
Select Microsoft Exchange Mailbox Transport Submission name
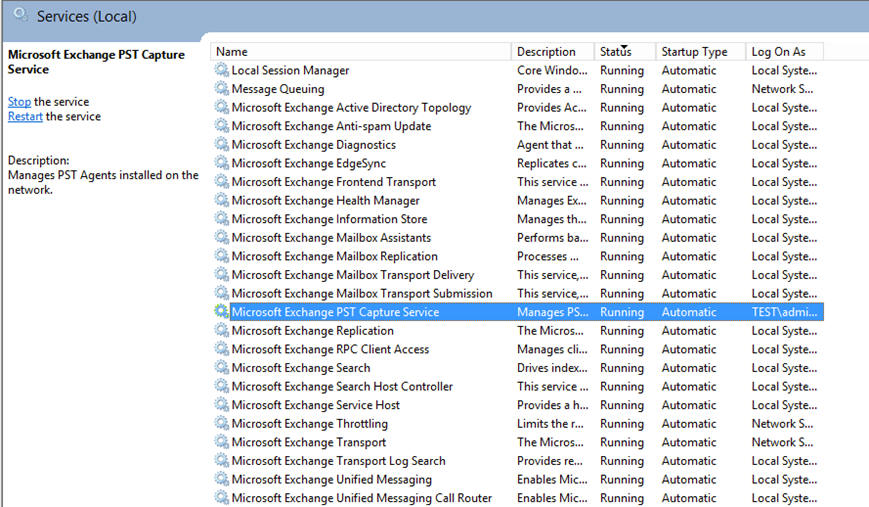[362, 293]
